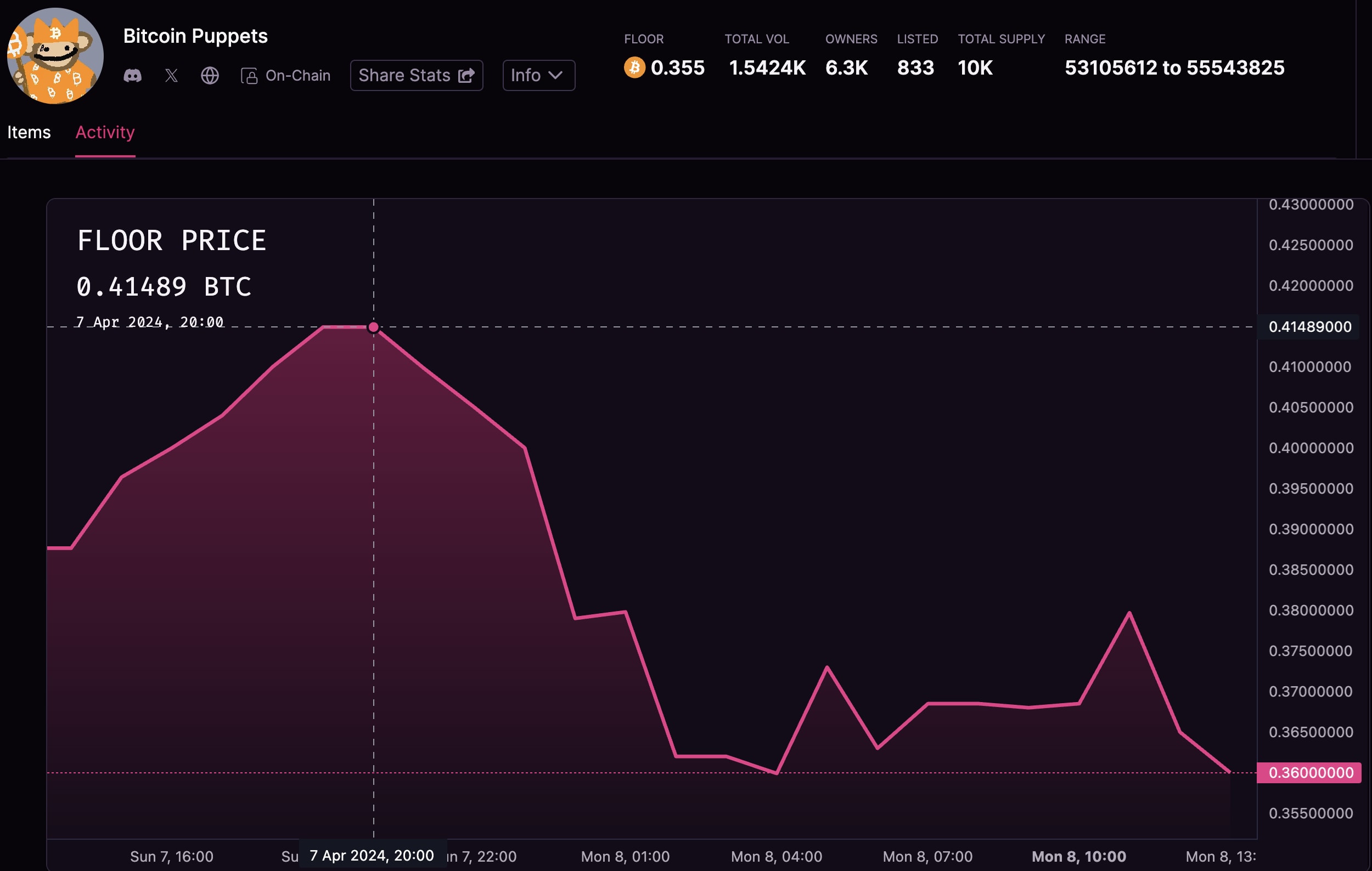Click the Sun 7, 16:00 time label

[x=171, y=856]
